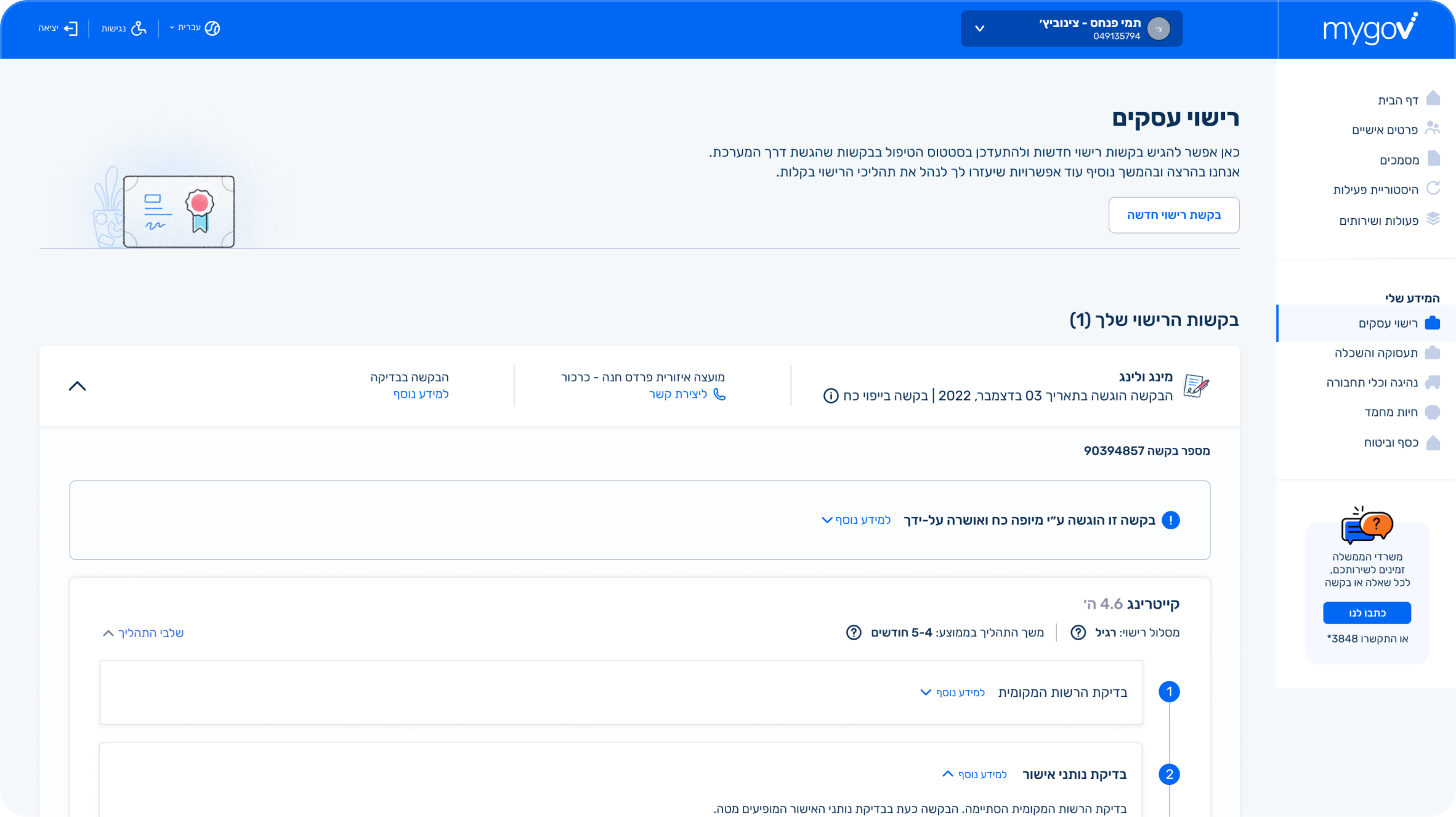Click more info link under request status
Image resolution: width=1456 pixels, height=817 pixels.
[x=421, y=394]
